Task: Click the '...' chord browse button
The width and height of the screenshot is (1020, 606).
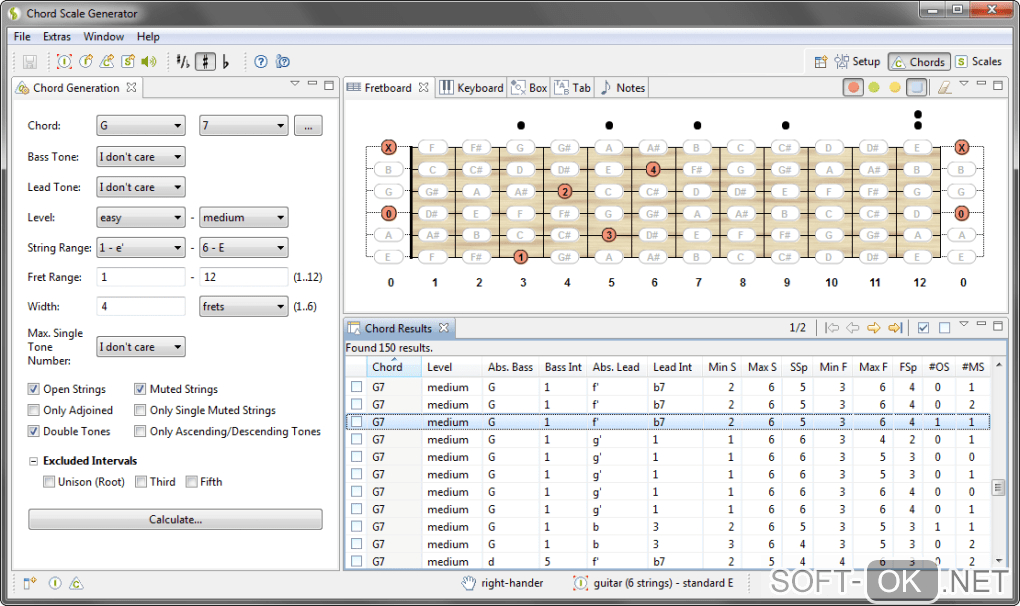Action: pos(308,125)
